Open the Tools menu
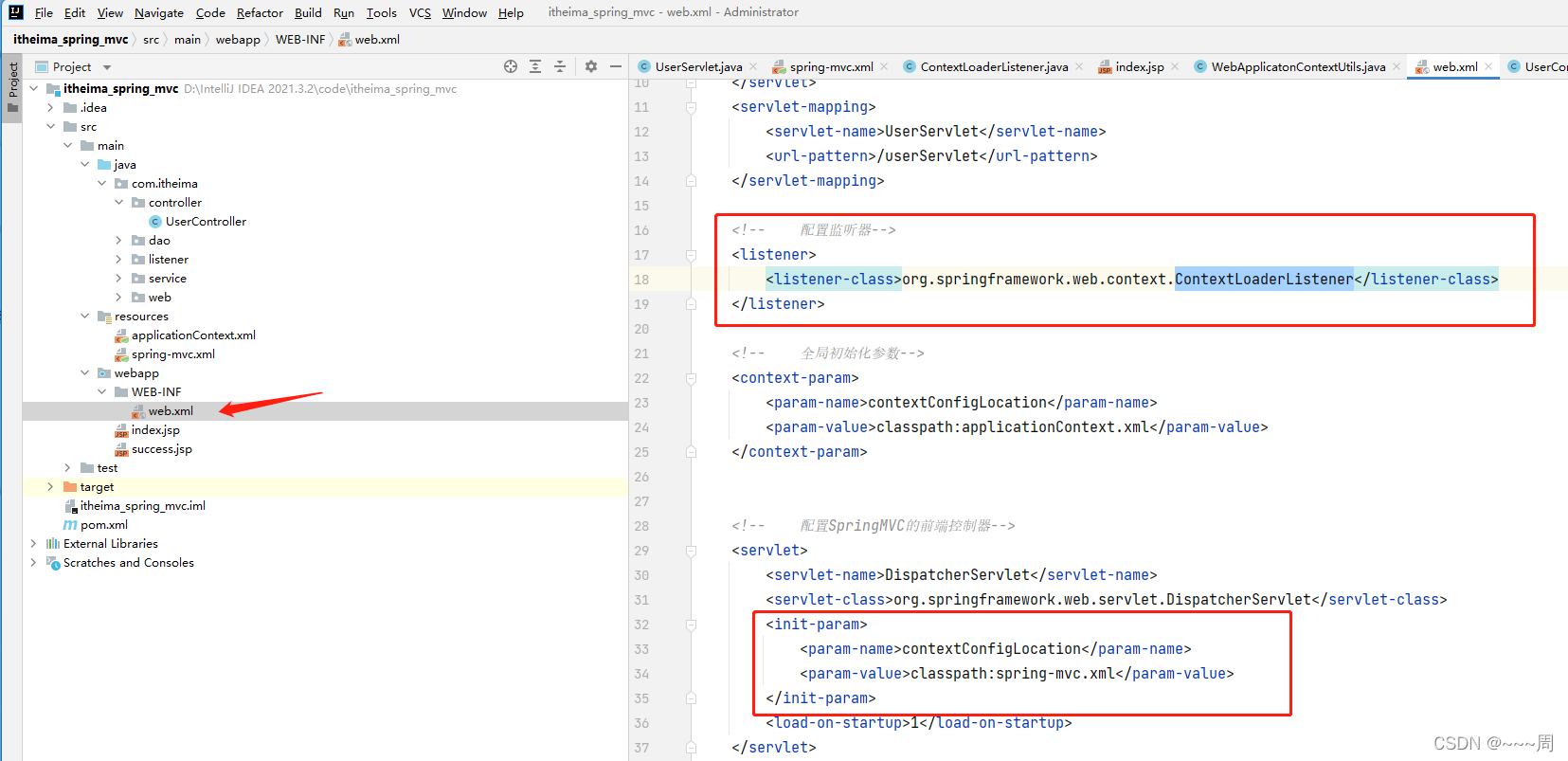The width and height of the screenshot is (1568, 761). pyautogui.click(x=382, y=12)
